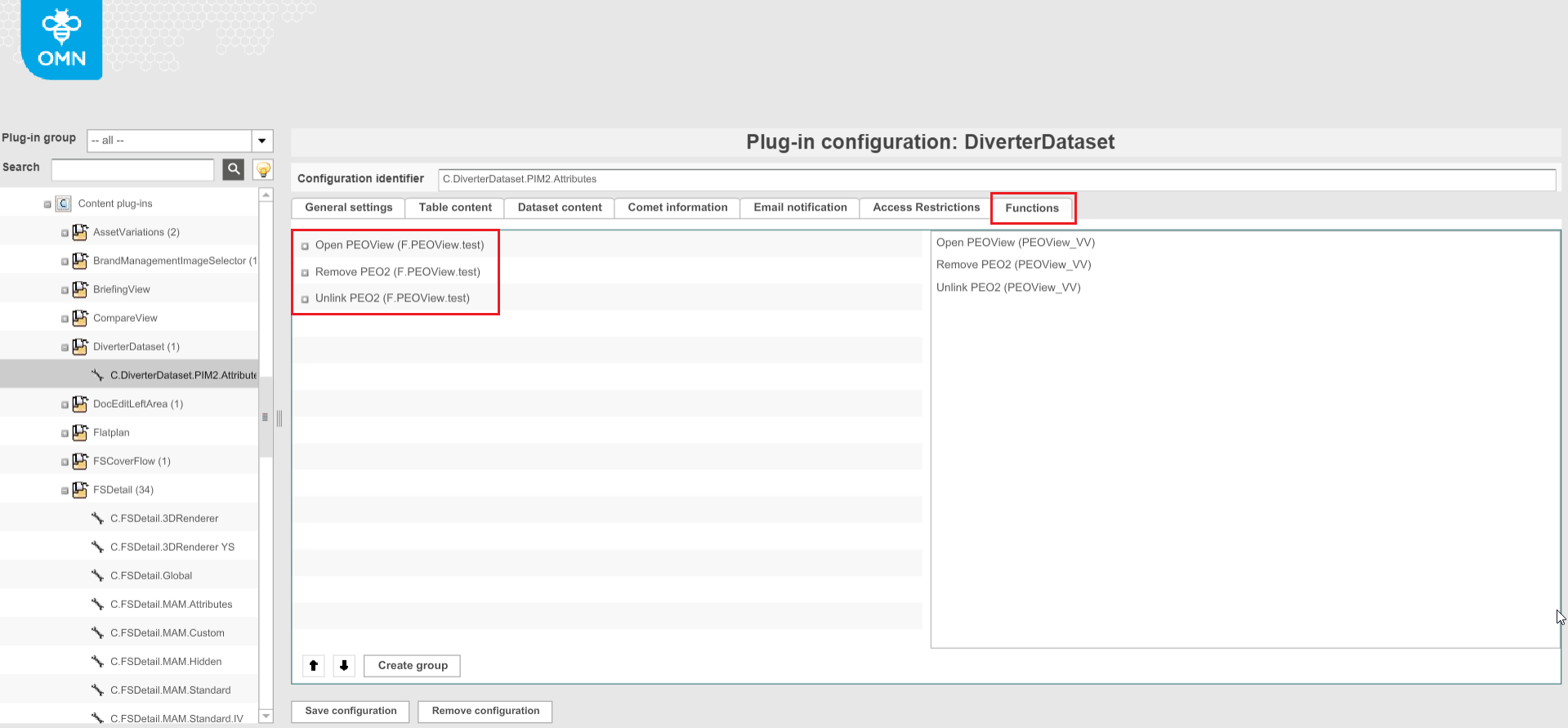This screenshot has height=728, width=1568.
Task: Collapse the DiverterDataset (1) node
Action: (x=65, y=347)
